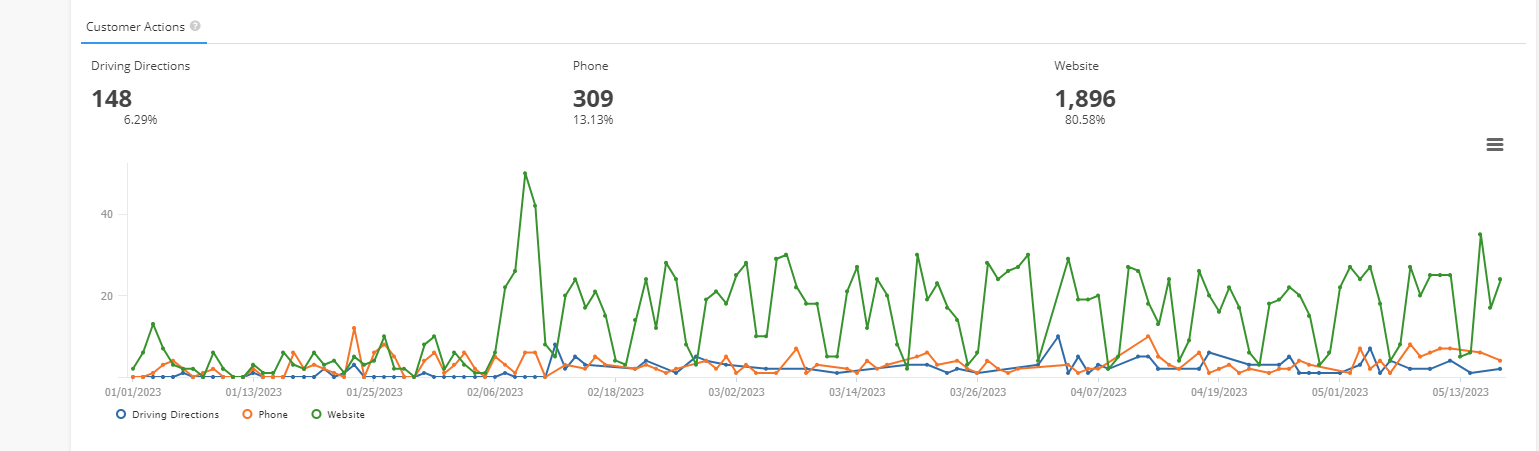The width and height of the screenshot is (1539, 451).
Task: Click the Phone heading above 309
Action: (x=590, y=66)
